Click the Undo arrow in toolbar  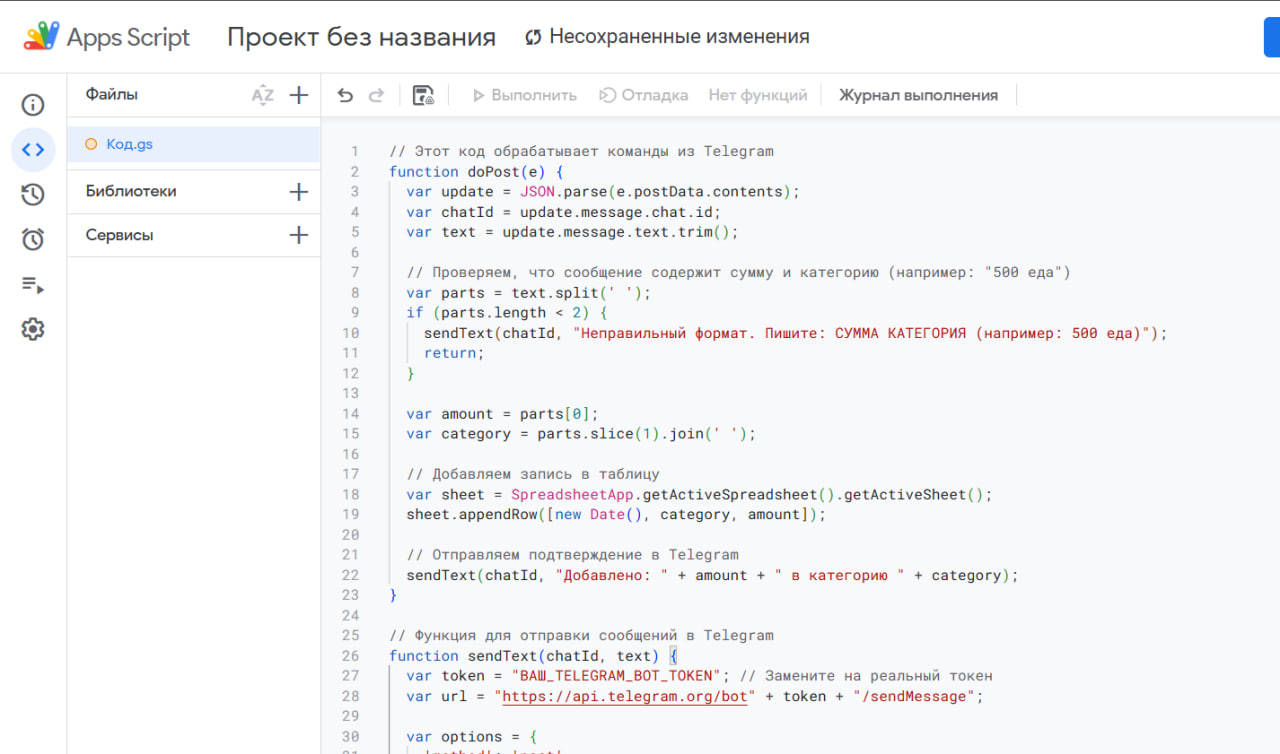coord(345,95)
